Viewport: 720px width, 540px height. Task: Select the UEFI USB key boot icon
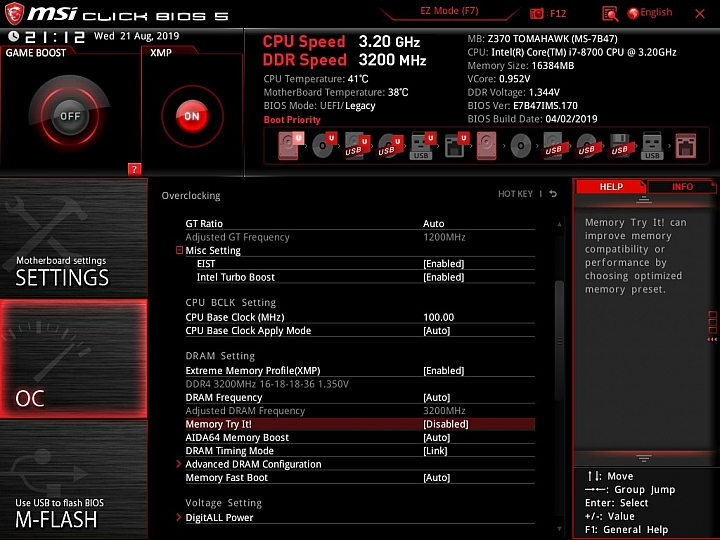coord(422,146)
